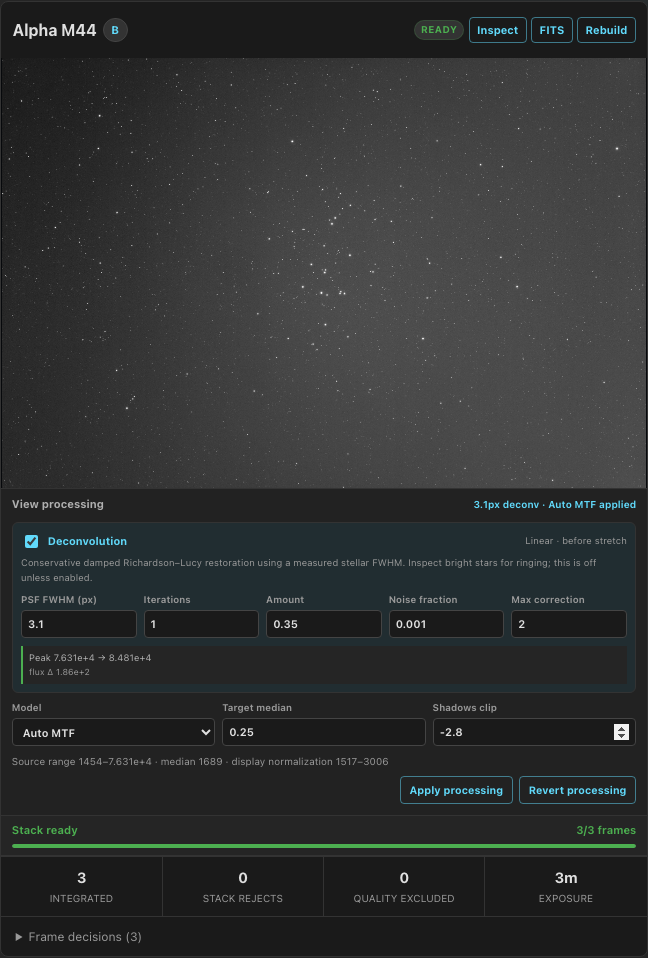Viewport: 648px width, 958px height.
Task: Click the 'Peak 7.631e+4 → 8.481e+4' readout
Action: point(90,658)
